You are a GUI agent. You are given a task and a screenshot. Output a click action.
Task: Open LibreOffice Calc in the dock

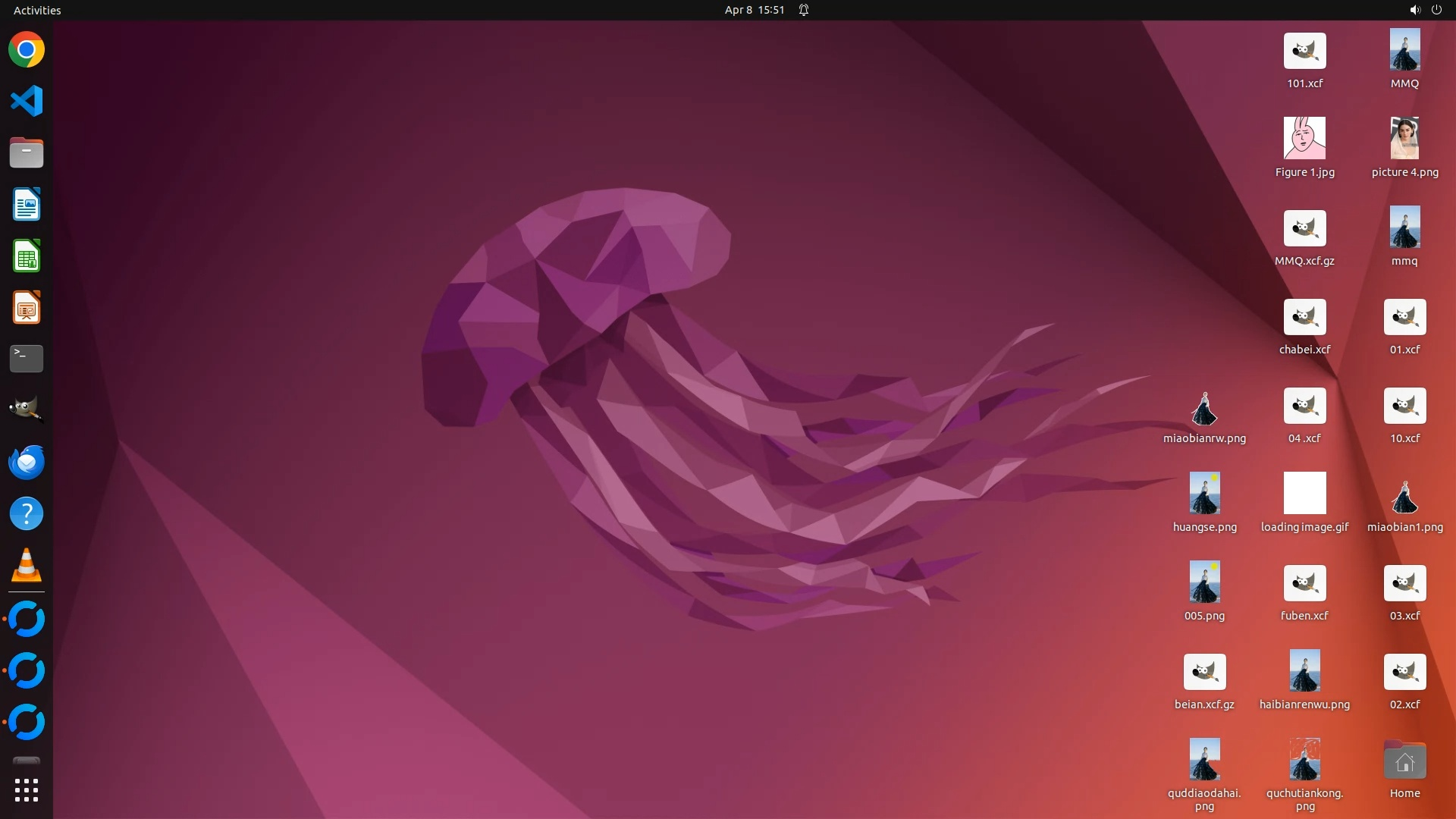(x=27, y=256)
